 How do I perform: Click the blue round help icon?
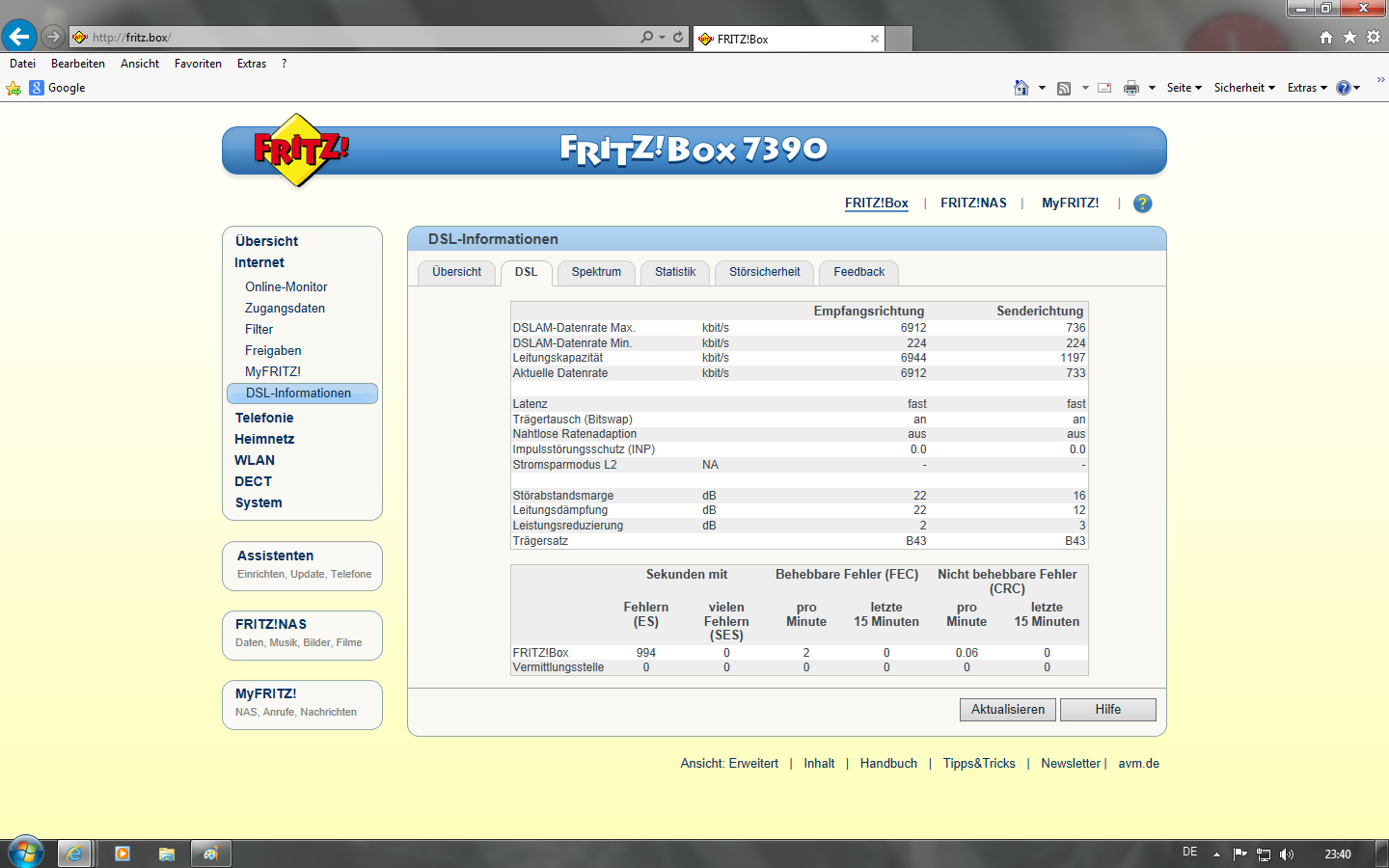click(1142, 203)
